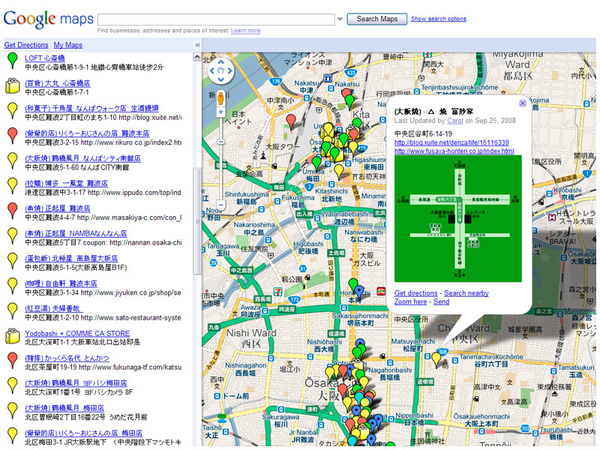Open the Get Directions tab

point(26,45)
